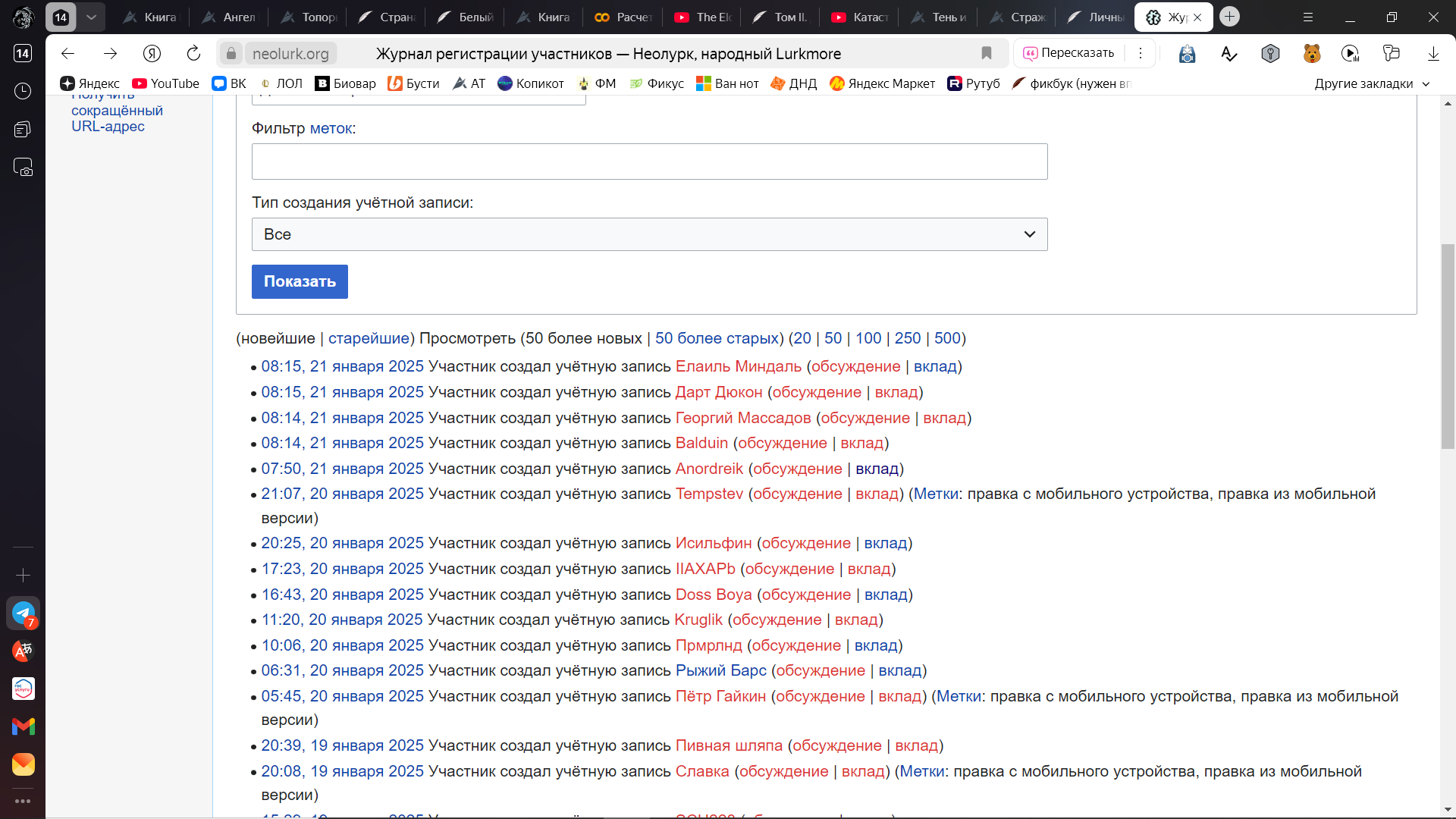Open the Елаиль Миндаль user link

[x=738, y=366]
